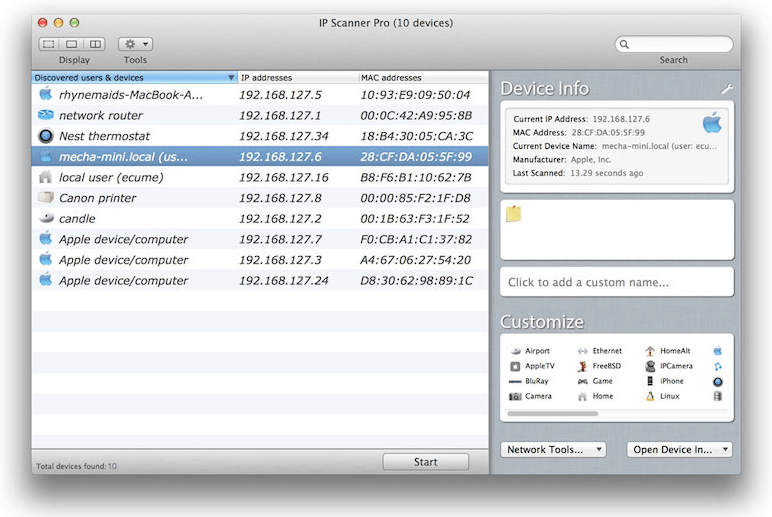Click the wrench icon beside Device Info
Image resolution: width=772 pixels, height=517 pixels.
(727, 90)
